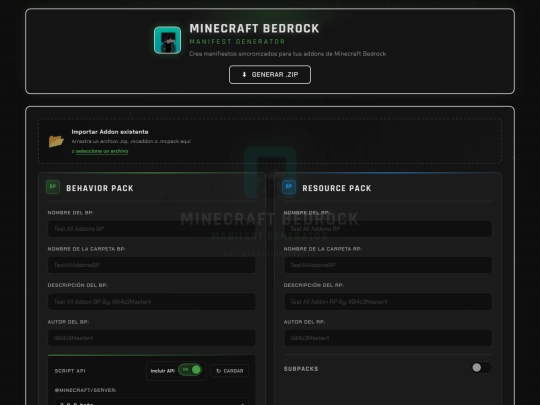This screenshot has width=540, height=405.
Task: Focus the Nombre de la carpeta RP field
Action: [x=388, y=265]
